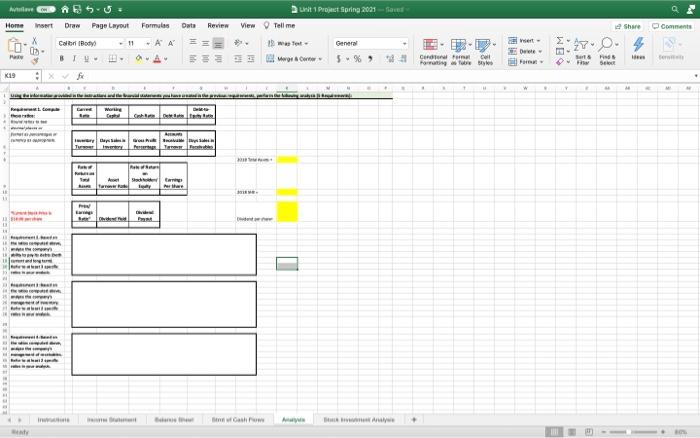This screenshot has width=700, height=438.
Task: Open Cell Styles
Action: click(485, 52)
